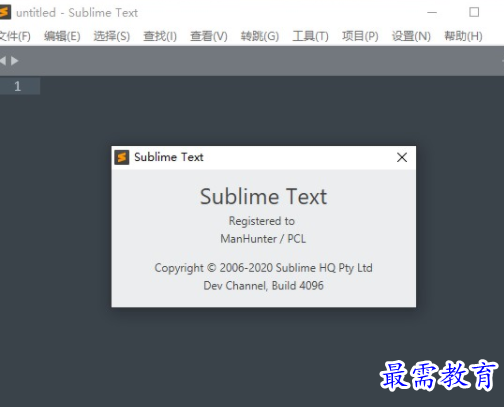Click the 'Registered to' text
Viewport: 504px width, 407px height.
(x=262, y=221)
